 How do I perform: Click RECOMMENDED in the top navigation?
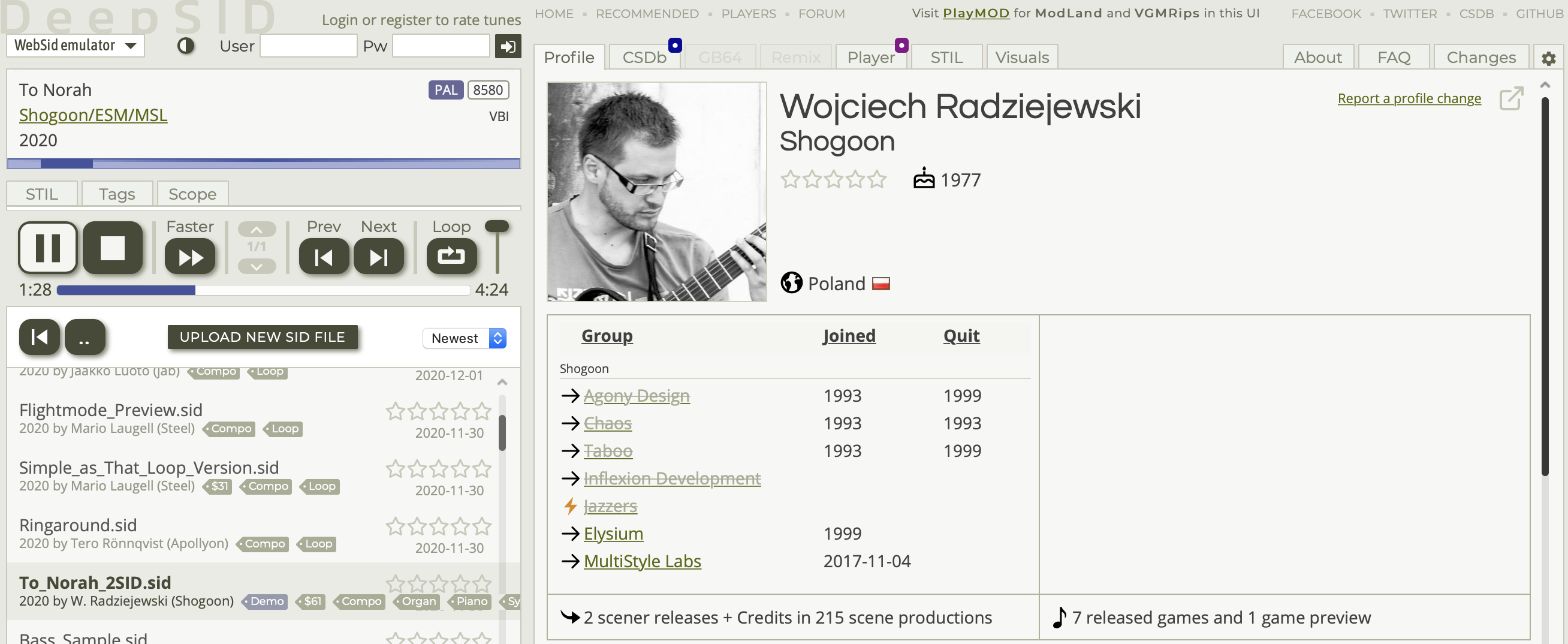click(647, 13)
